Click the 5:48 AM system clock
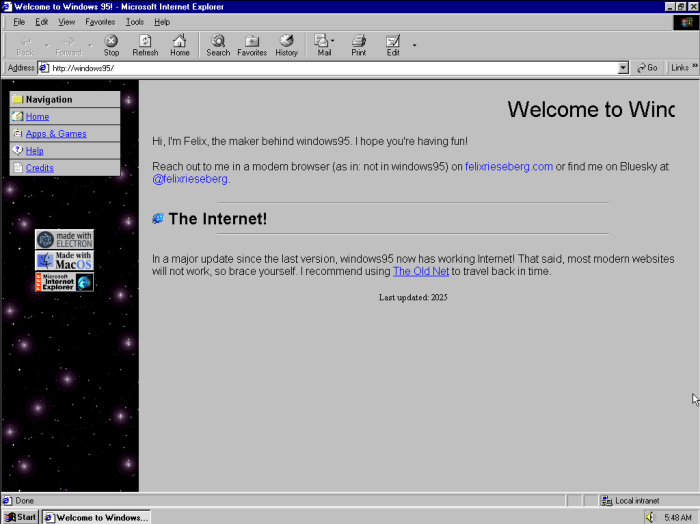This screenshot has height=524, width=700. pyautogui.click(x=678, y=518)
